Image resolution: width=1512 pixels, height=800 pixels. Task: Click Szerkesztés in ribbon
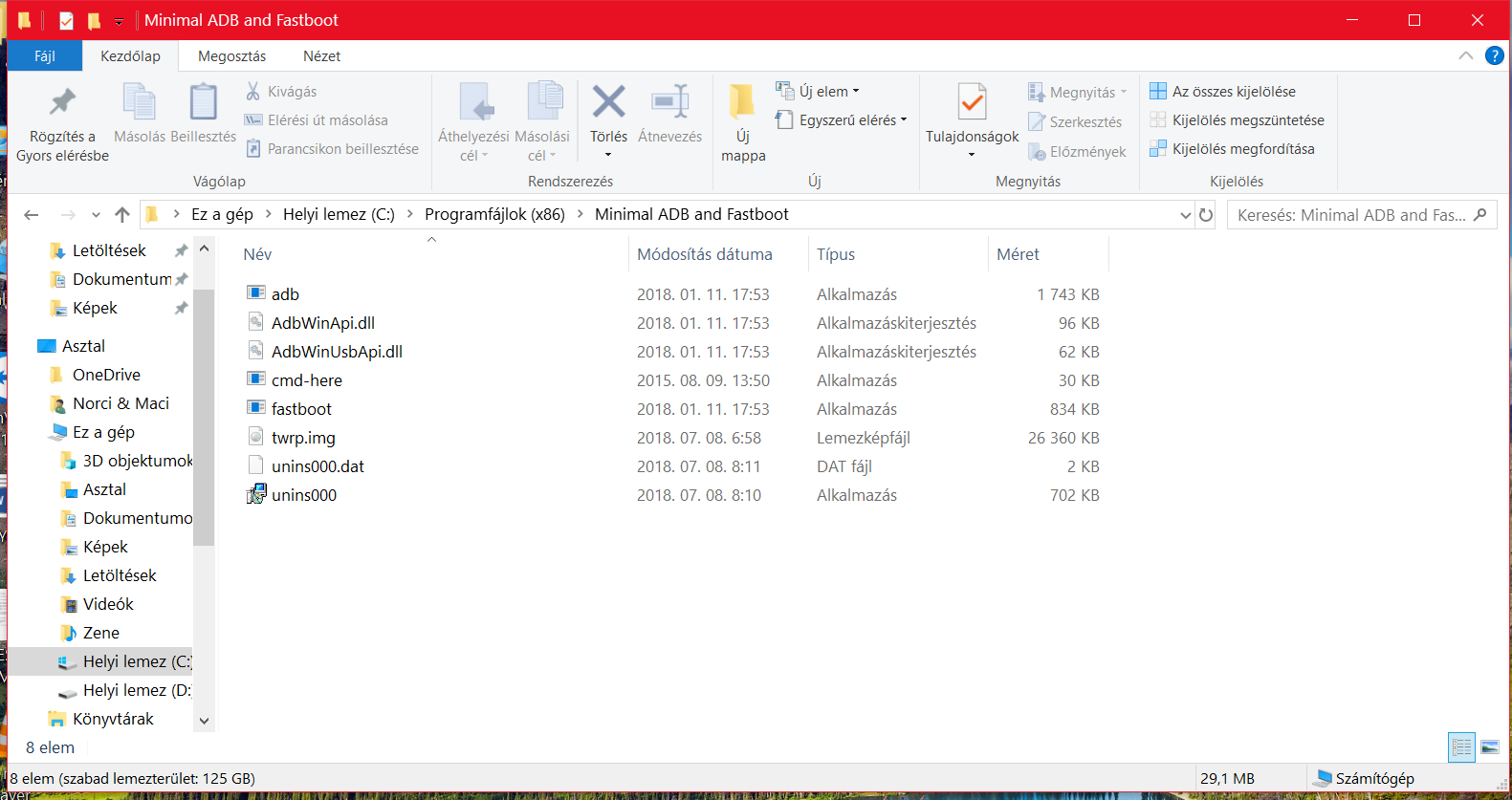[x=1075, y=121]
